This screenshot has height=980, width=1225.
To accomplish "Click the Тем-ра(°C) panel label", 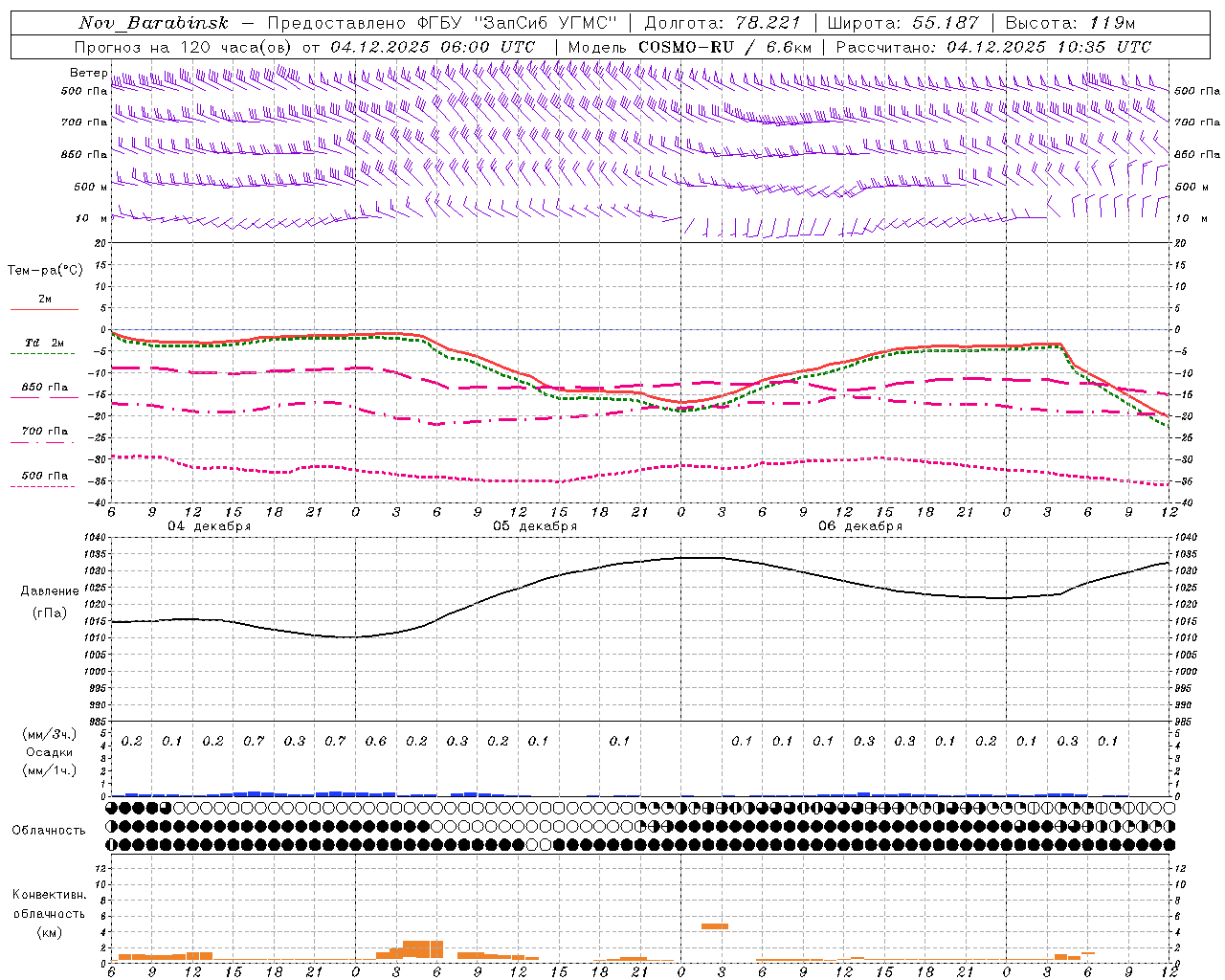I will click(x=45, y=271).
